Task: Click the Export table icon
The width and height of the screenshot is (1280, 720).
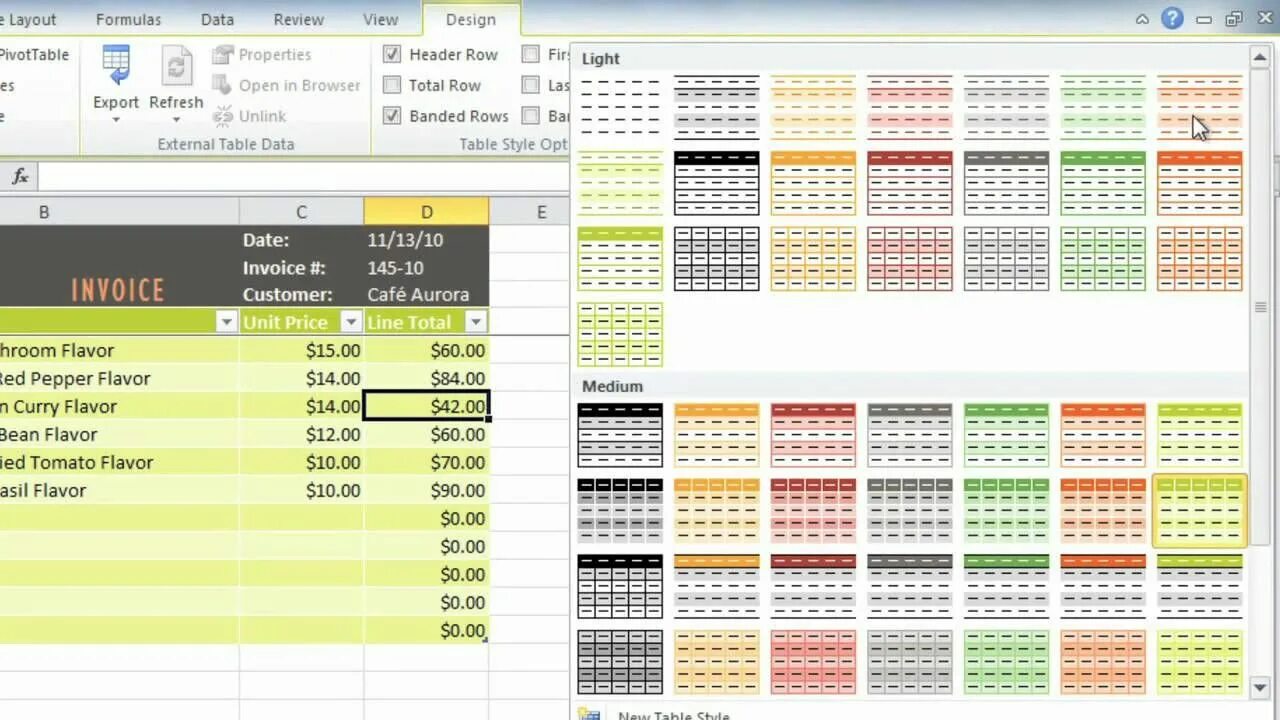Action: coord(116,67)
